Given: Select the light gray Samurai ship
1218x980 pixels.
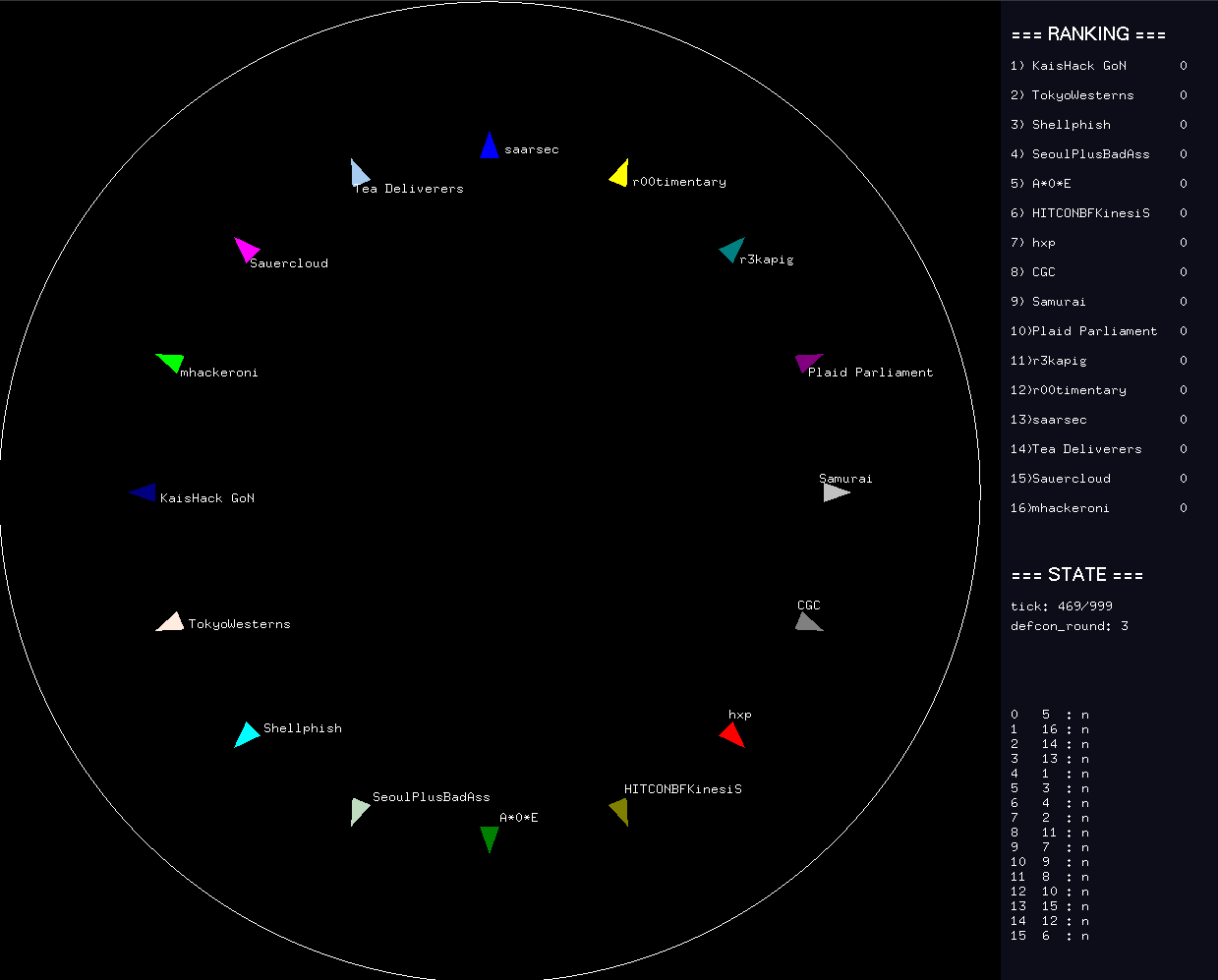Looking at the screenshot, I should tap(835, 492).
